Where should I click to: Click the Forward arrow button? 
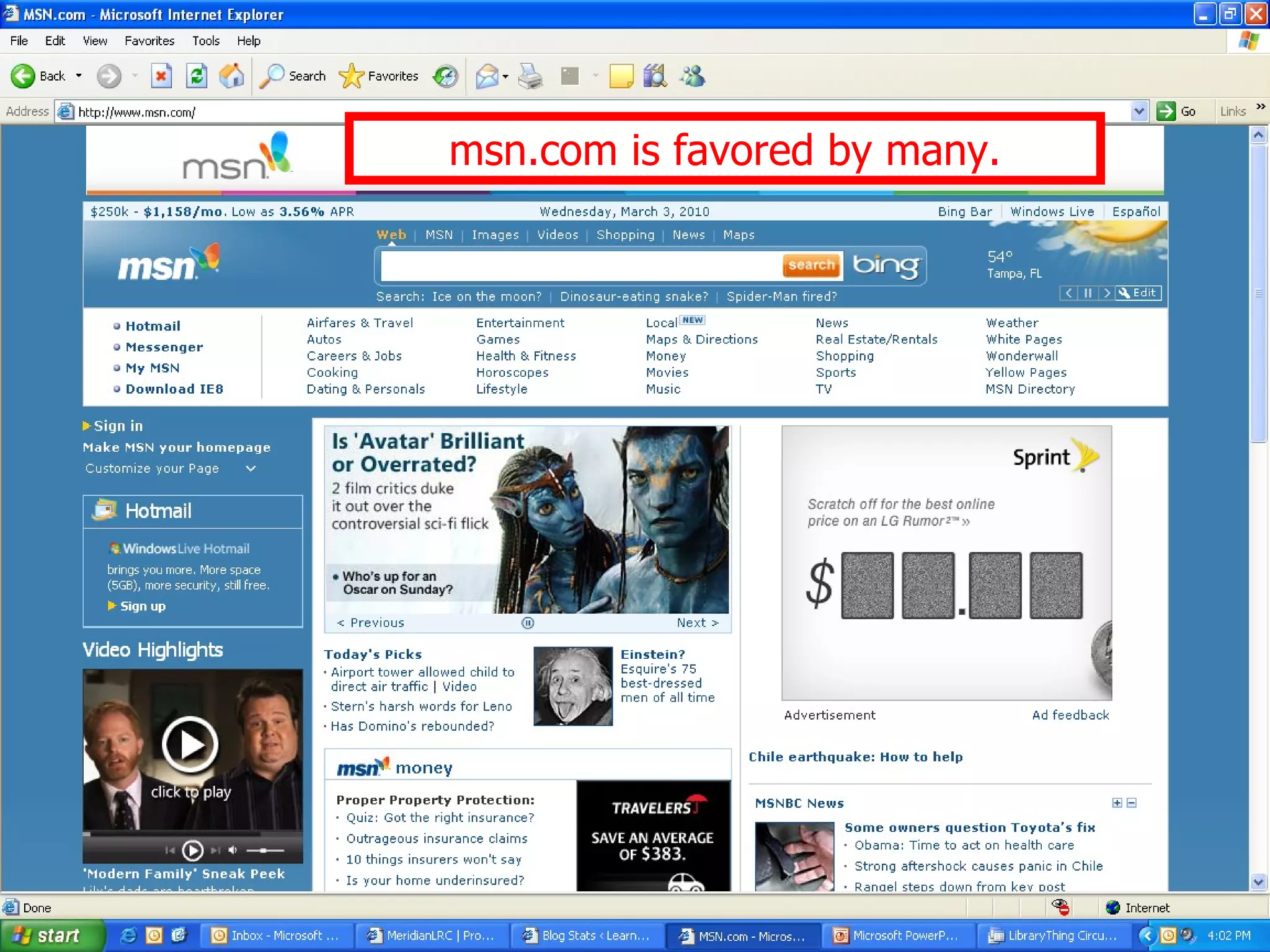[109, 76]
